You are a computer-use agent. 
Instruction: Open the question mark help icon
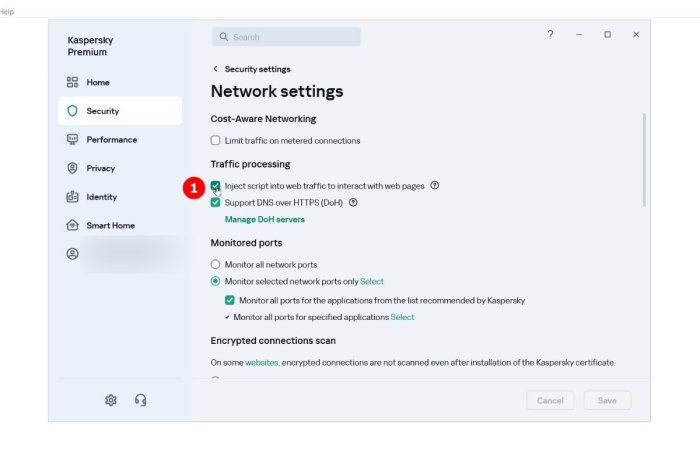pos(550,35)
